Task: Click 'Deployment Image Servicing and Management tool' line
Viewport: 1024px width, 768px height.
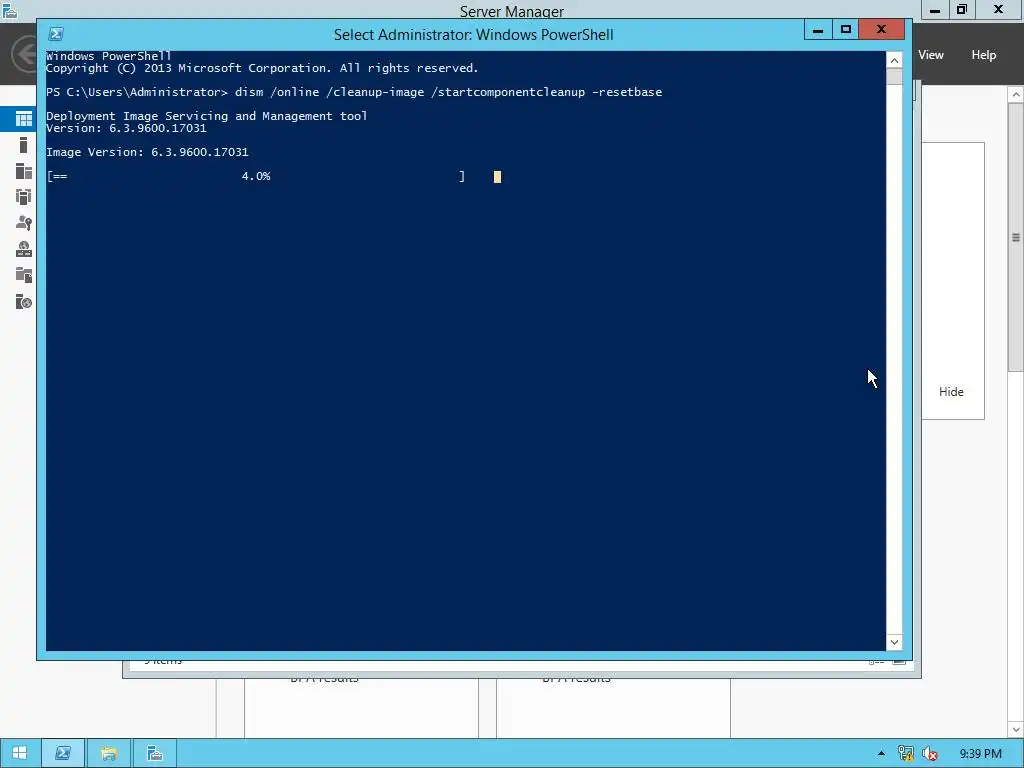Action: [x=206, y=116]
